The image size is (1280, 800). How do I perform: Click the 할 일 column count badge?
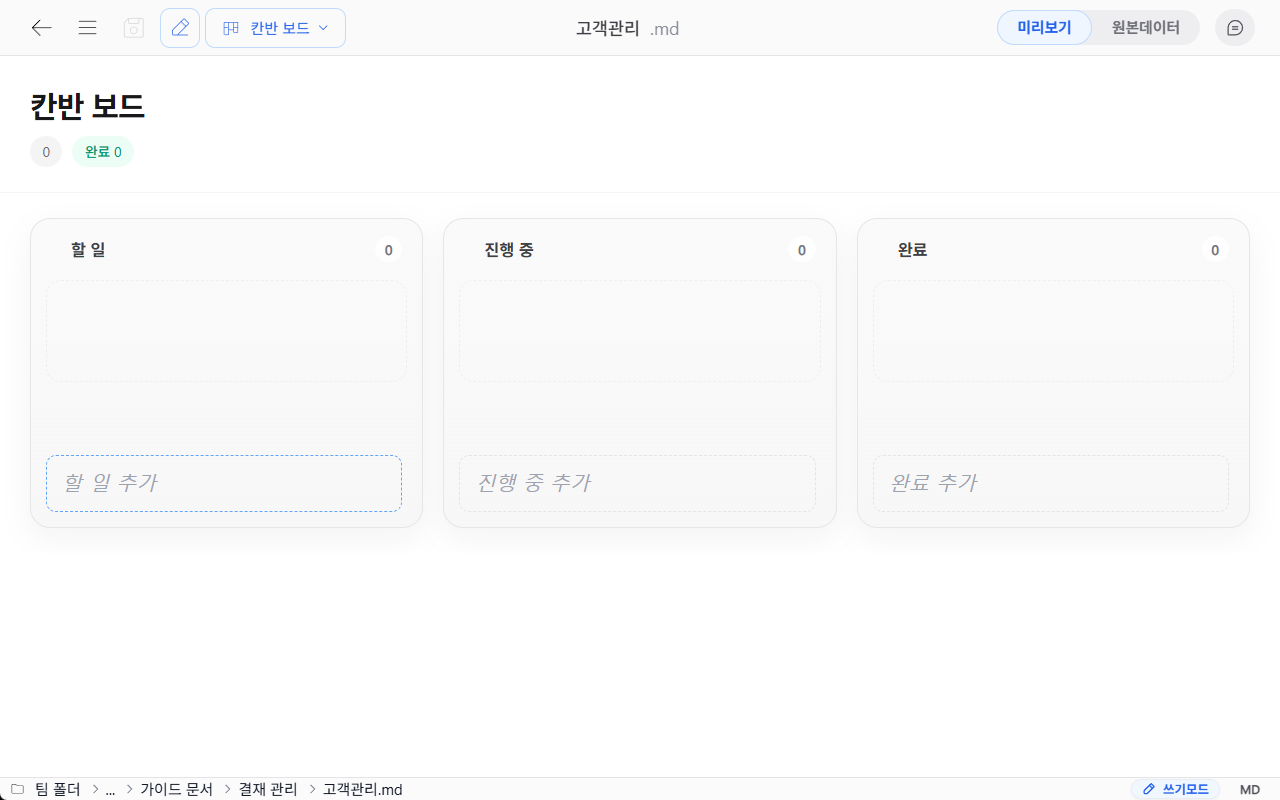coord(389,250)
